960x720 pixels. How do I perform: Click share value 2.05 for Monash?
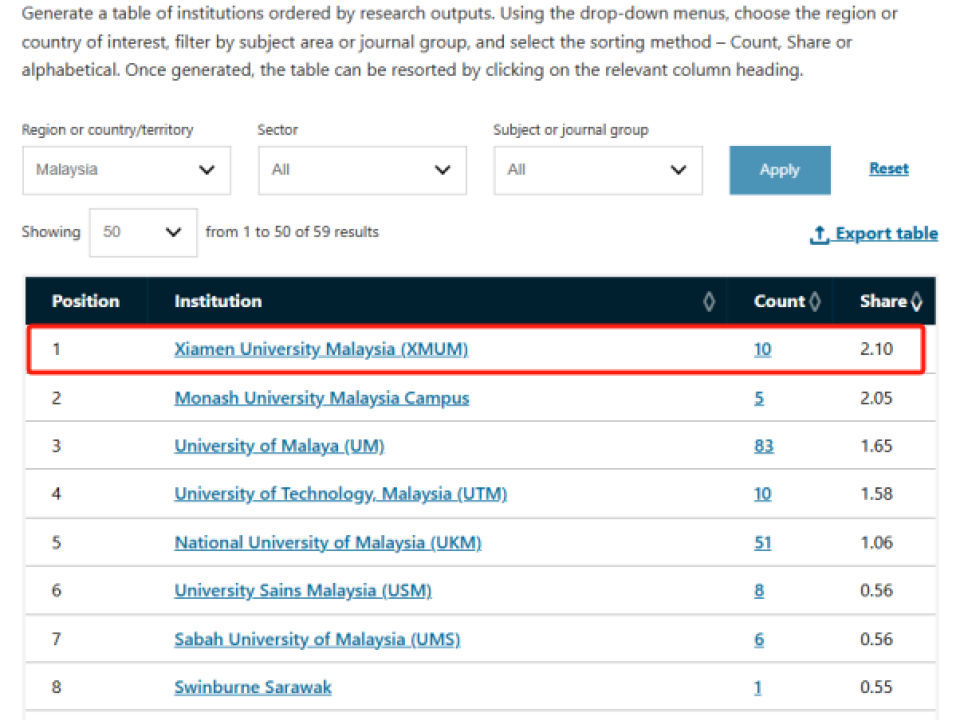[876, 398]
